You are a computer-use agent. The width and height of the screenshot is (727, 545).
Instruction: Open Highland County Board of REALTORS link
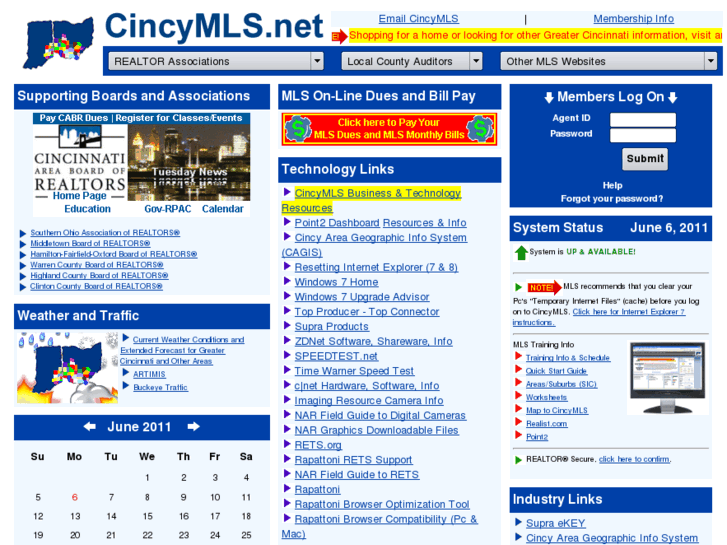coord(99,276)
